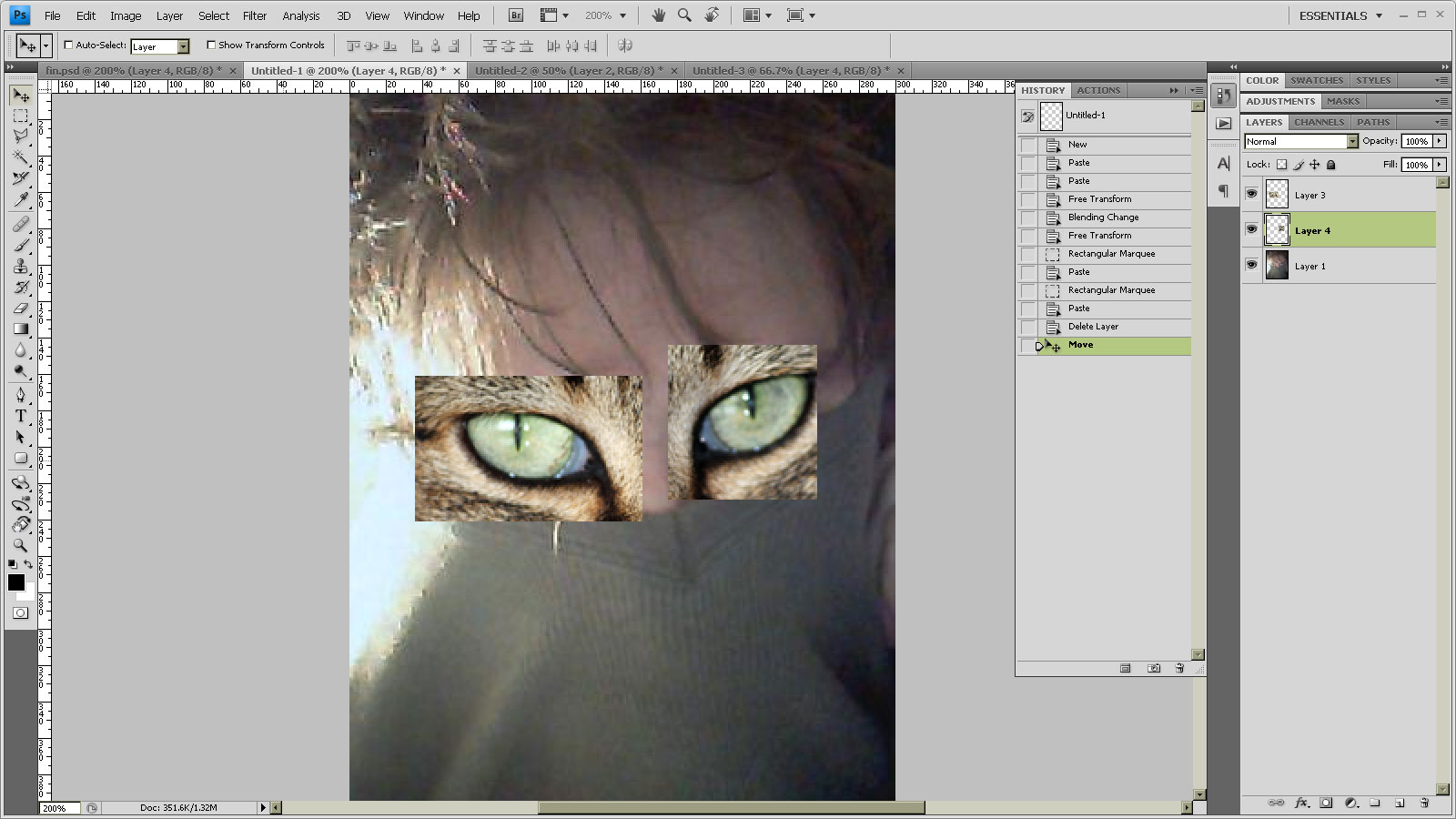Viewport: 1456px width, 819px height.
Task: Hide Layer 4 using its eye icon
Action: [1252, 229]
